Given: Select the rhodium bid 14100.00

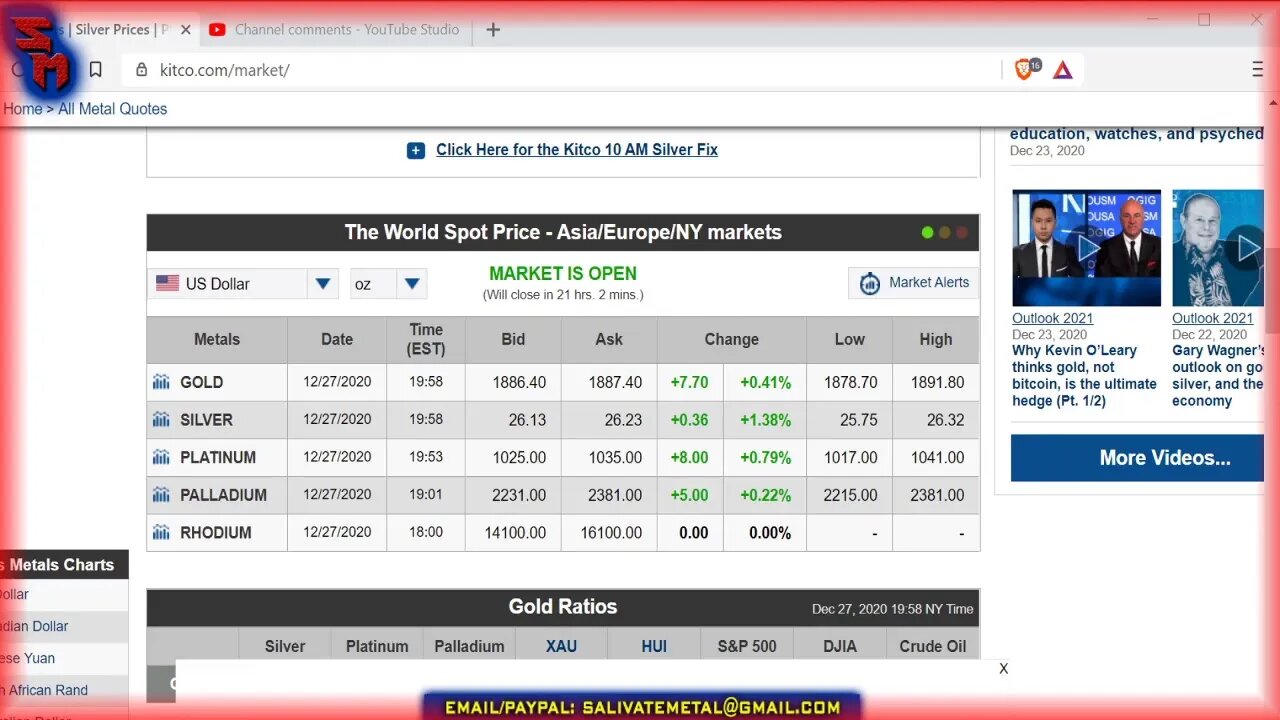Looking at the screenshot, I should pyautogui.click(x=515, y=533).
